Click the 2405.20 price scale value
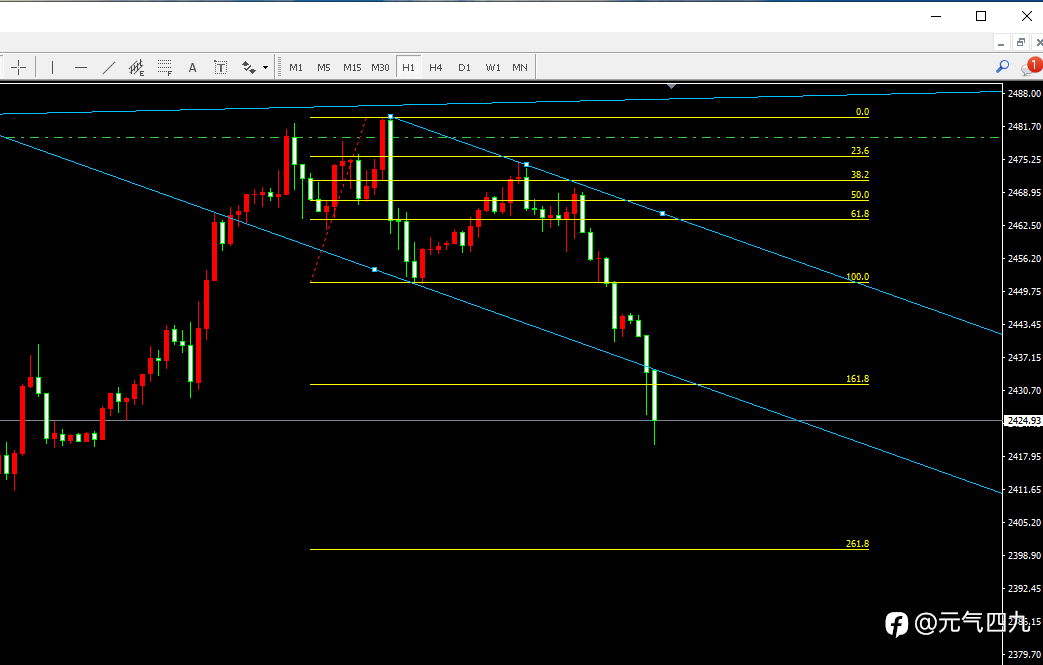This screenshot has height=665, width=1043. (x=1024, y=523)
